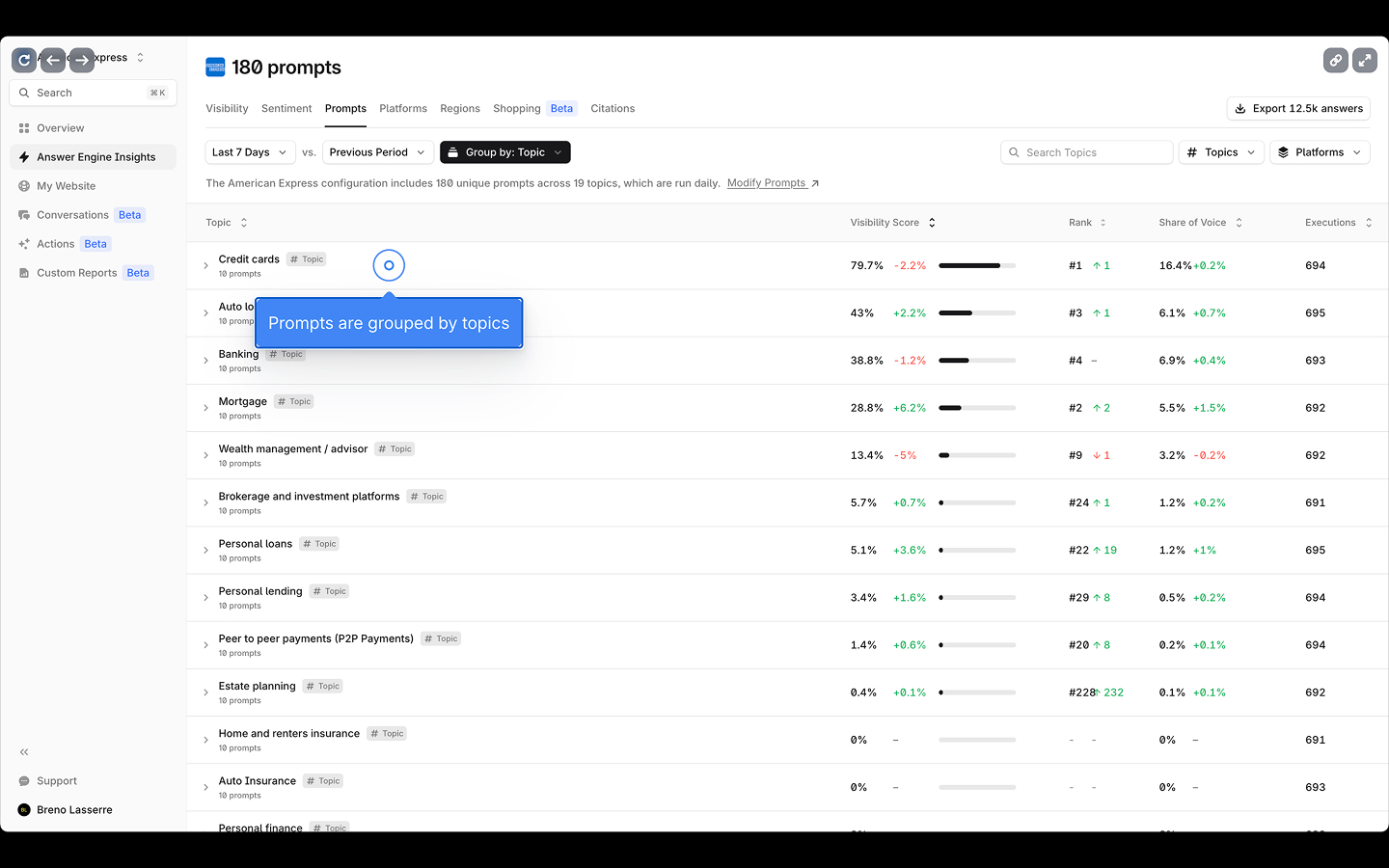The width and height of the screenshot is (1389, 868).
Task: Expand the Mortgage topic row
Action: (205, 408)
